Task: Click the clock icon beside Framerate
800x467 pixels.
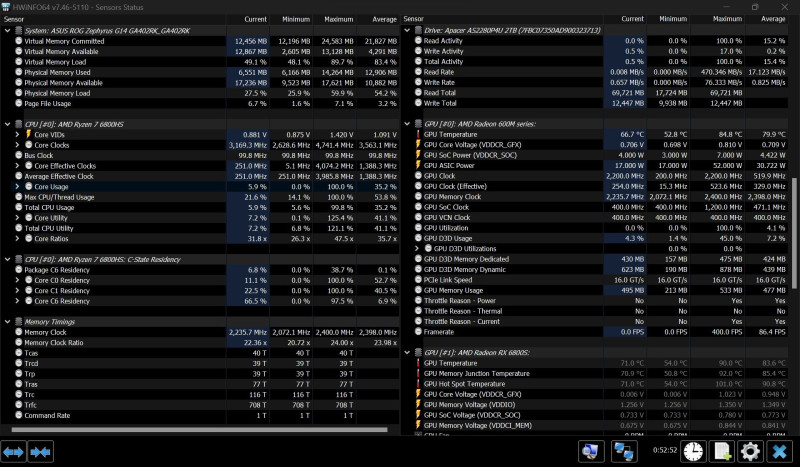Action: click(418, 331)
